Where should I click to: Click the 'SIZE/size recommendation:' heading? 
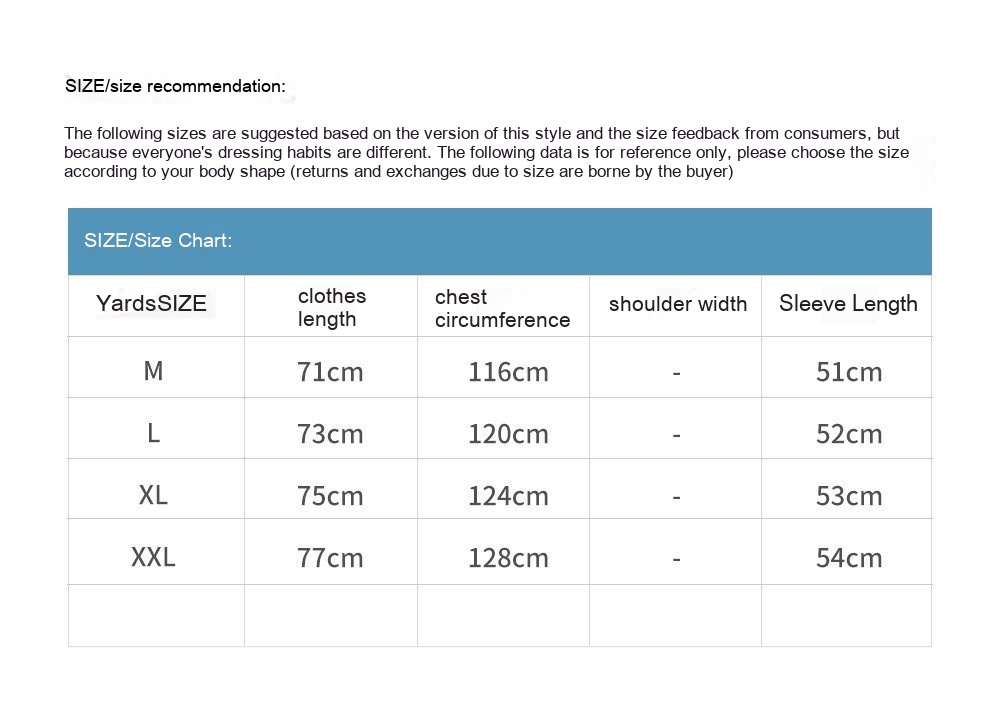click(175, 86)
